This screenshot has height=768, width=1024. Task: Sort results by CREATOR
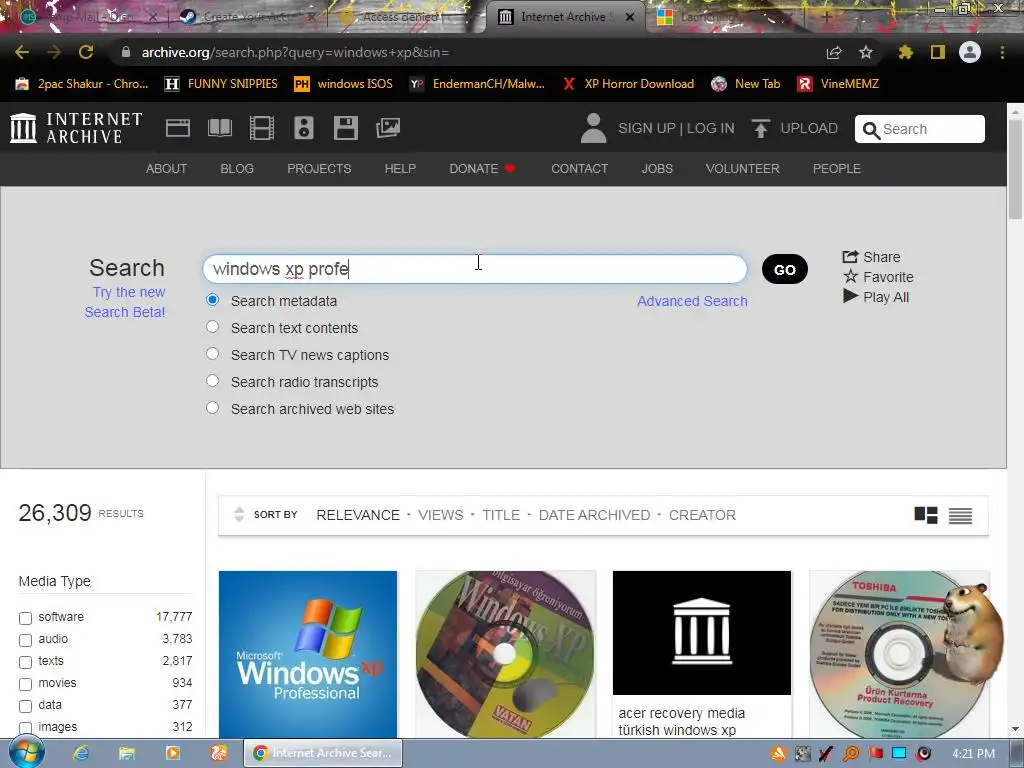(x=702, y=515)
